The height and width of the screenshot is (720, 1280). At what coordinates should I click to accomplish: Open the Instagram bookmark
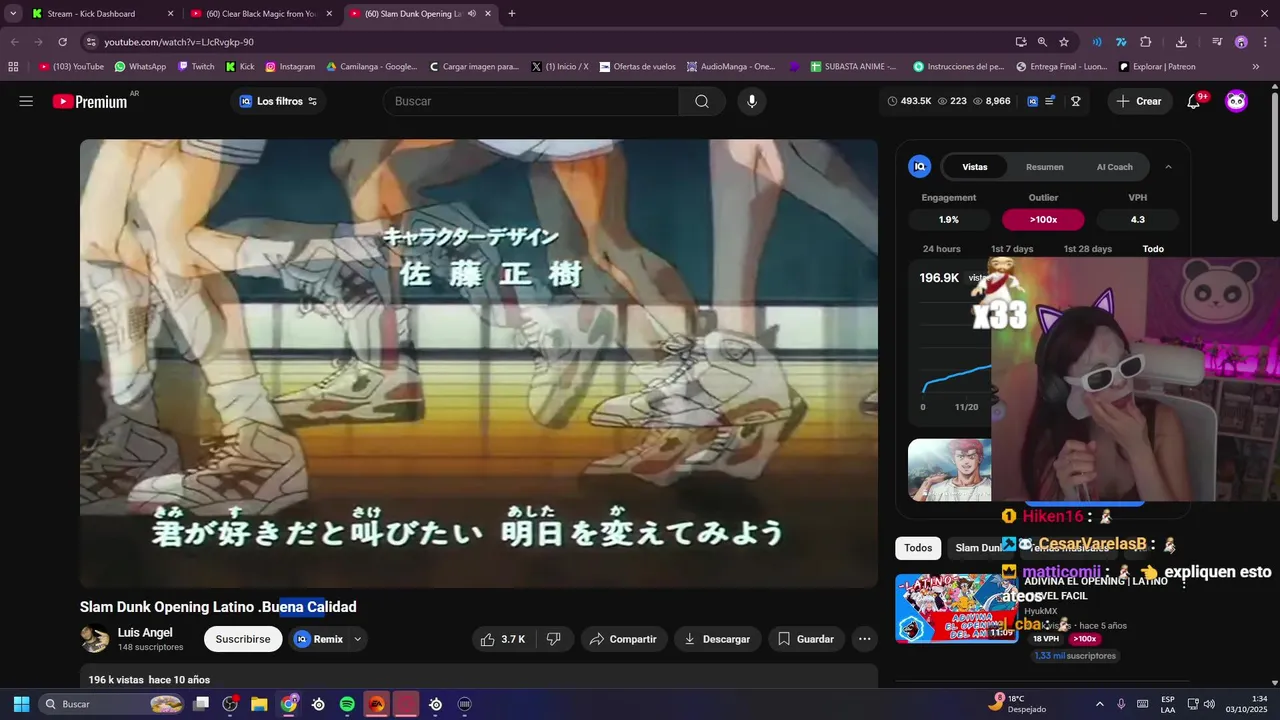coord(290,67)
